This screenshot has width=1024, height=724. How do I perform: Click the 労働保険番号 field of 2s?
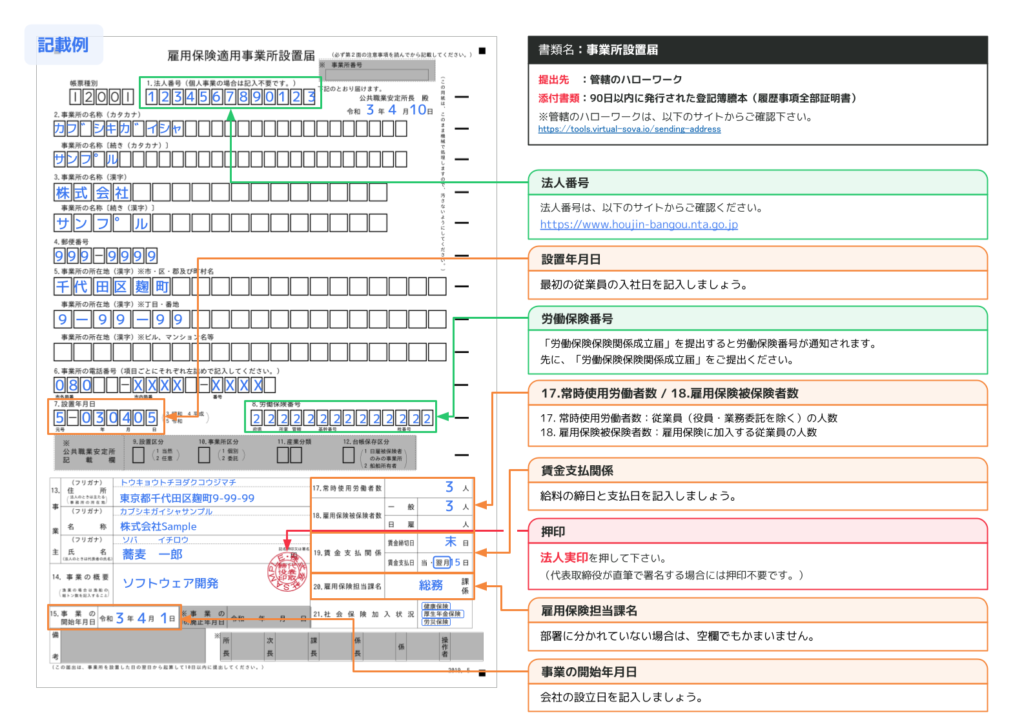click(342, 418)
